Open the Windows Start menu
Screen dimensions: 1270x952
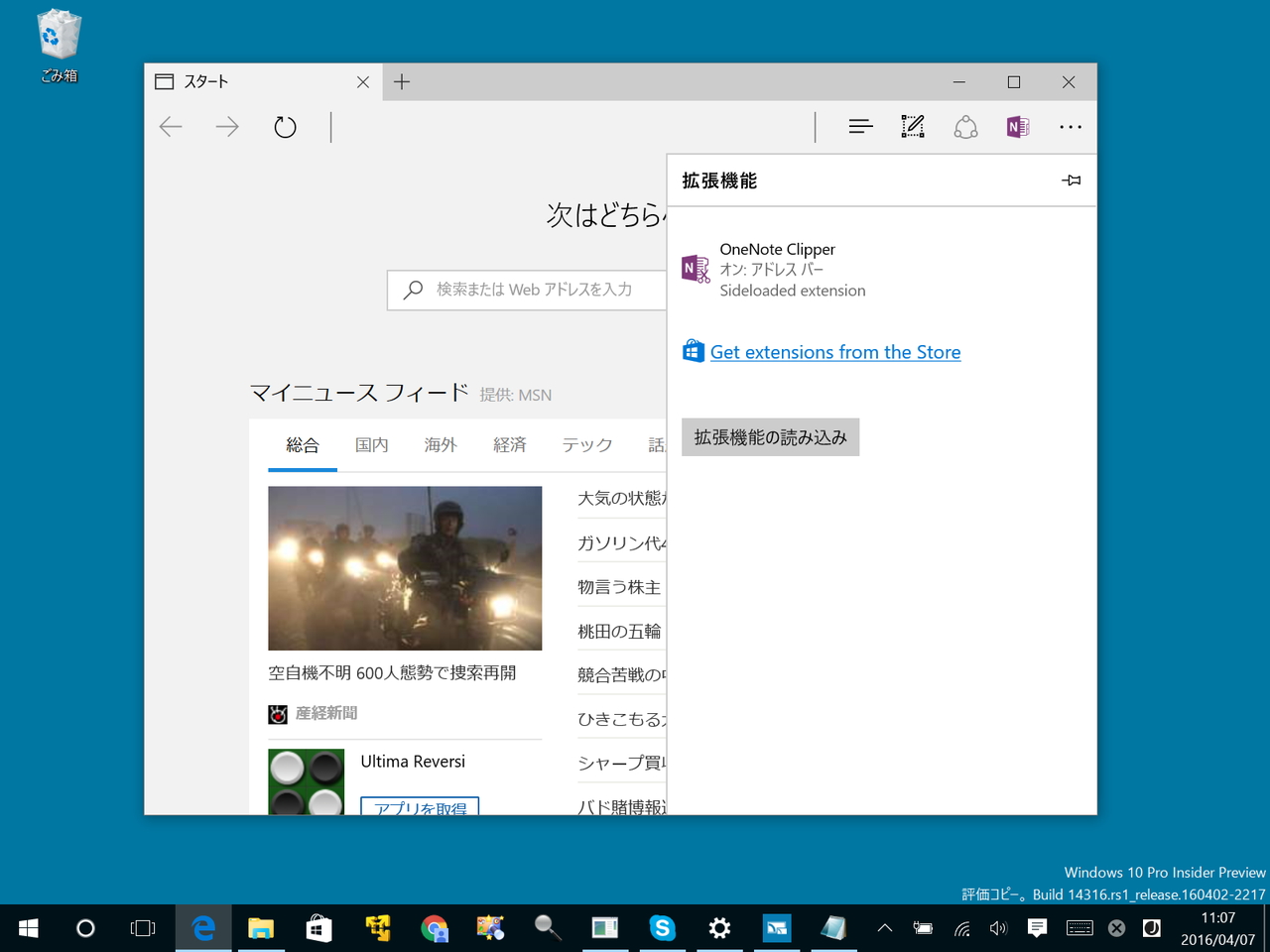pos(27,928)
